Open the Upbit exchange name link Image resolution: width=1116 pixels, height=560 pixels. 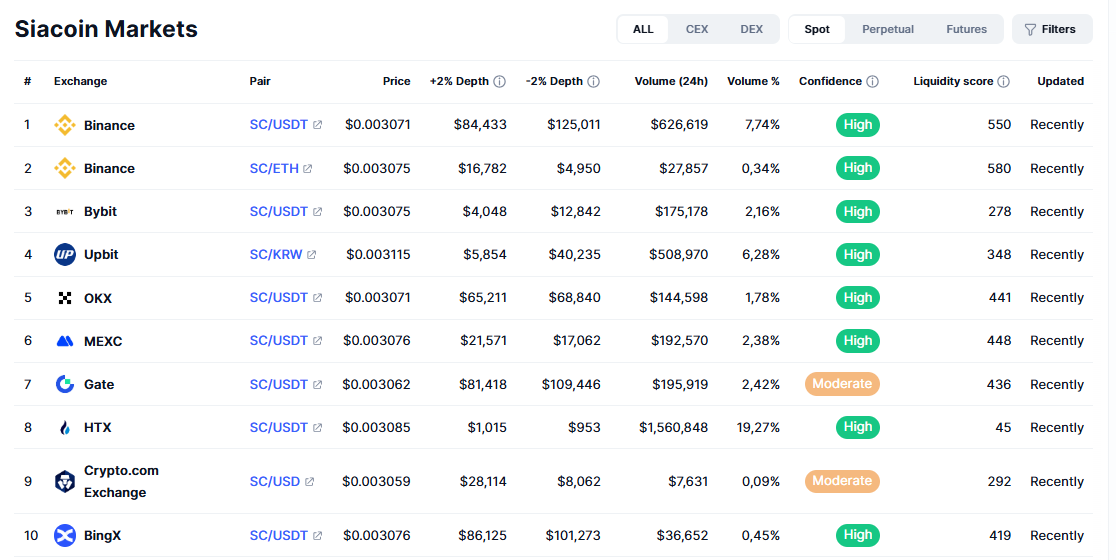(101, 255)
